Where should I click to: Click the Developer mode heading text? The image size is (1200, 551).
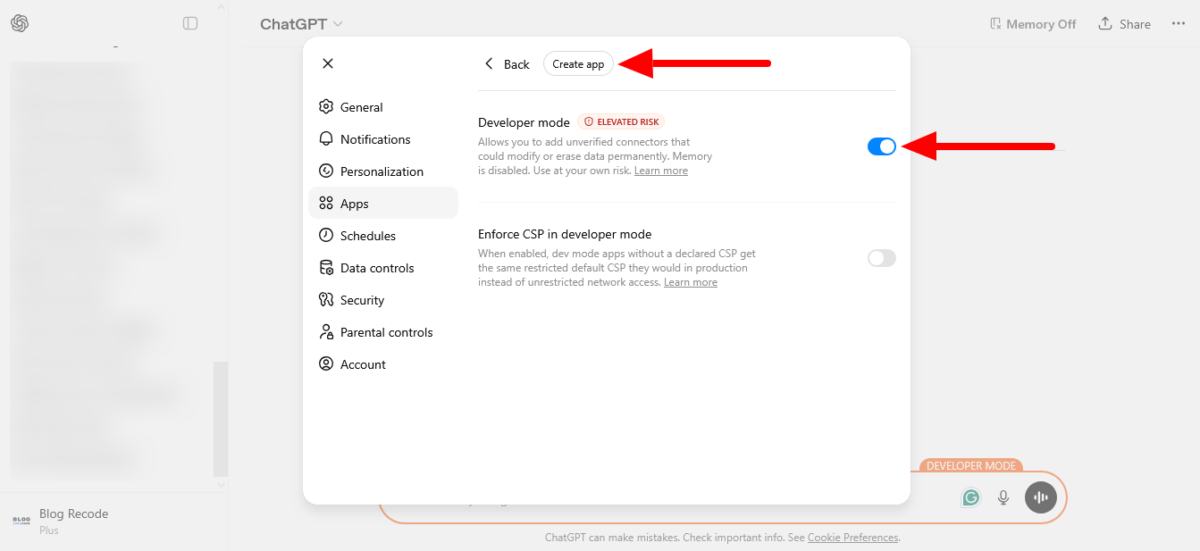pyautogui.click(x=524, y=122)
